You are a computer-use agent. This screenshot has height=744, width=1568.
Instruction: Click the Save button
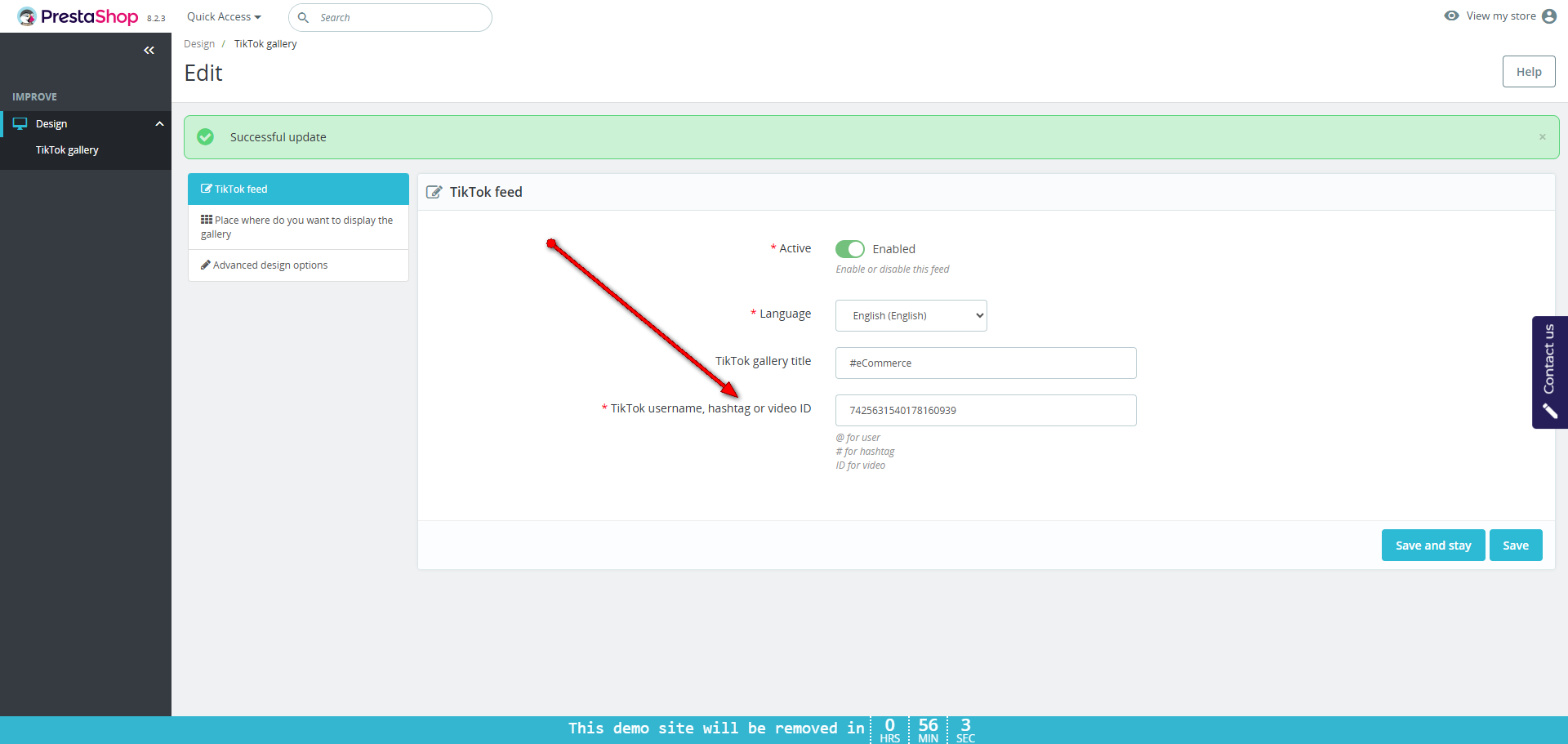pyautogui.click(x=1516, y=546)
